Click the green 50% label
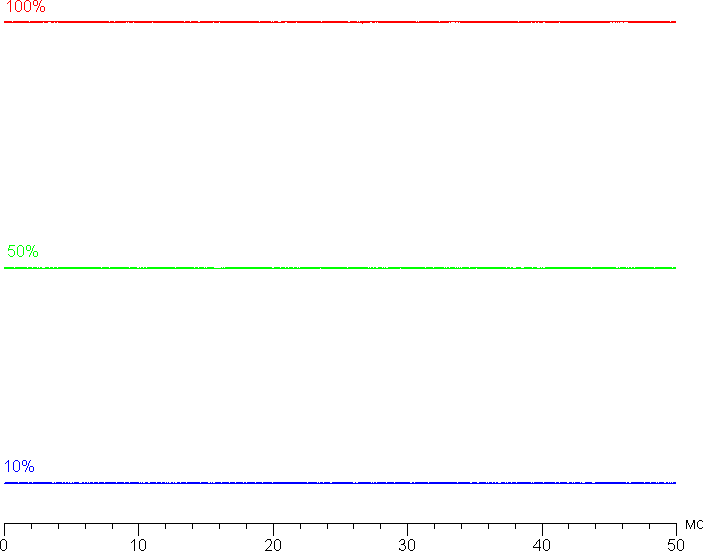Screen dimensions: 703x551 pos(23,251)
